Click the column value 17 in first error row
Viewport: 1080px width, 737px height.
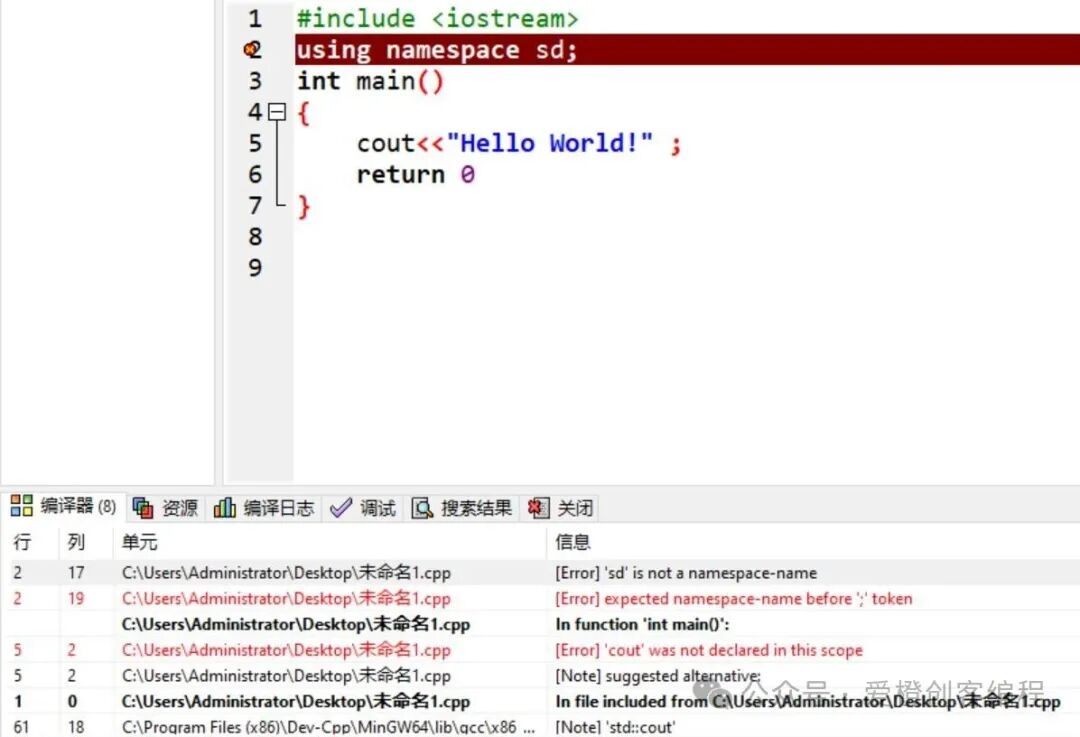point(76,573)
